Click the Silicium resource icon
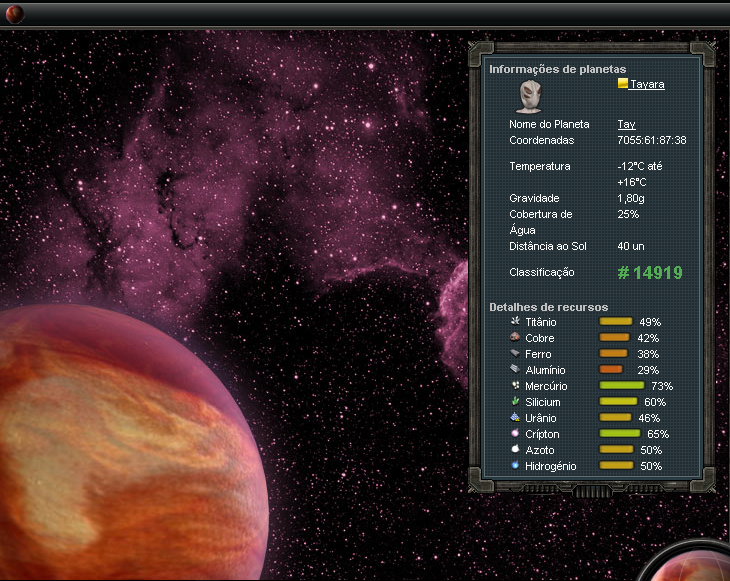 tap(515, 402)
